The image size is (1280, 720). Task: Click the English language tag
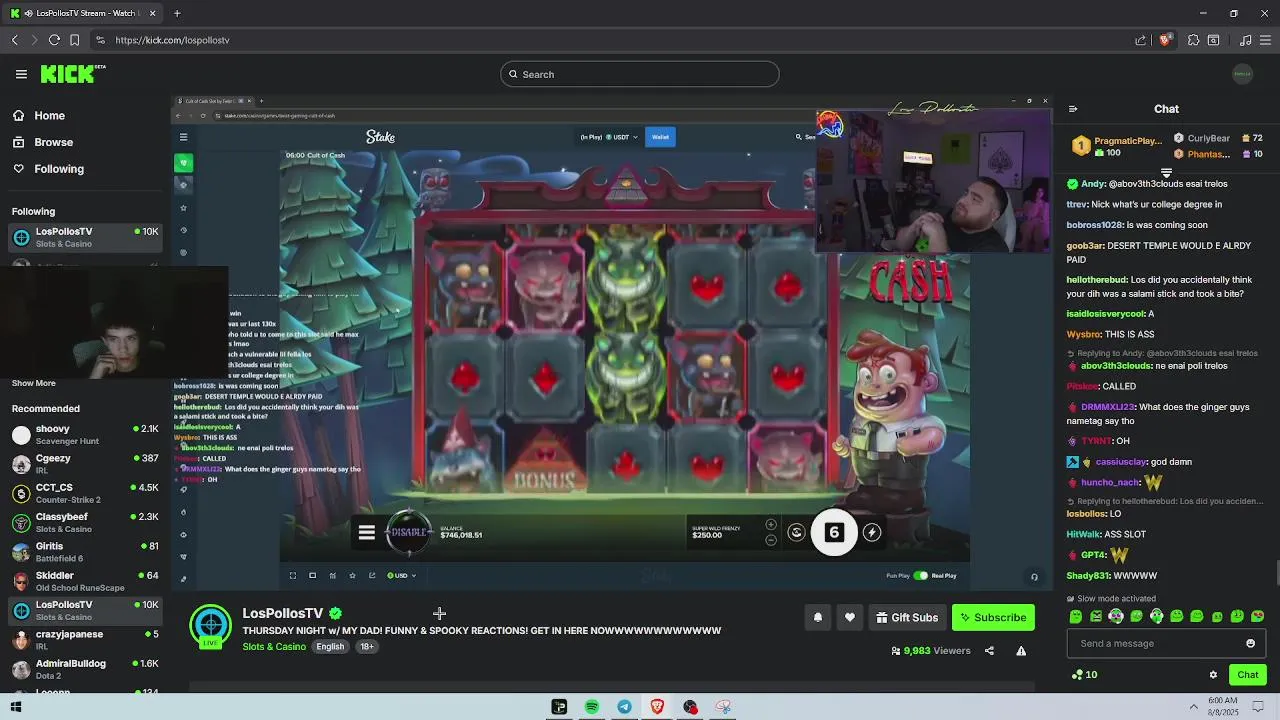pyautogui.click(x=330, y=647)
